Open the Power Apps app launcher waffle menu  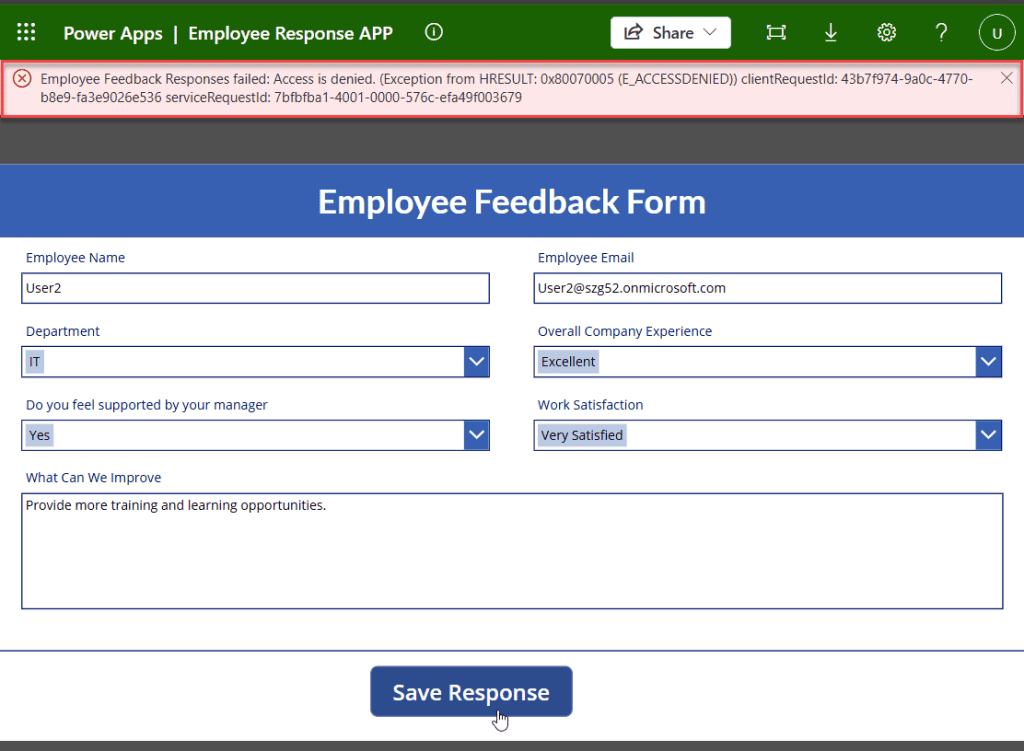point(26,31)
